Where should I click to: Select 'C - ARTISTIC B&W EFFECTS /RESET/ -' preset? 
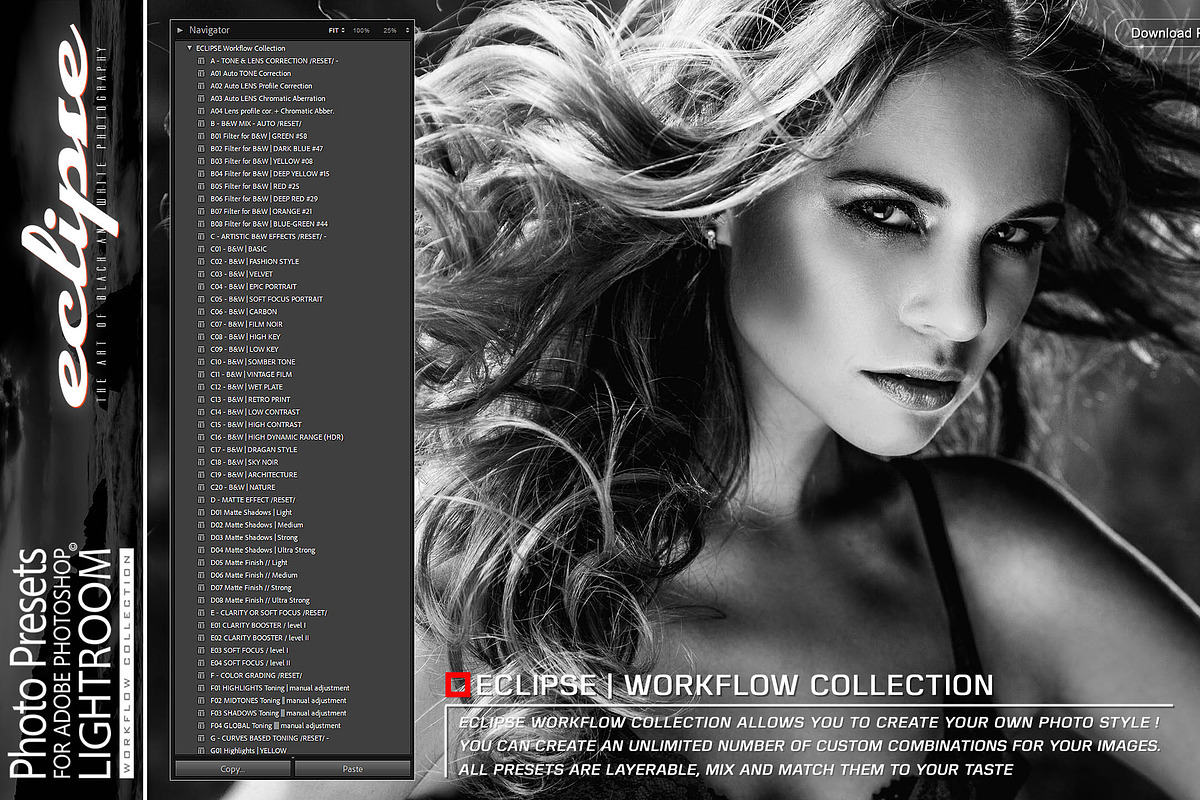click(268, 236)
